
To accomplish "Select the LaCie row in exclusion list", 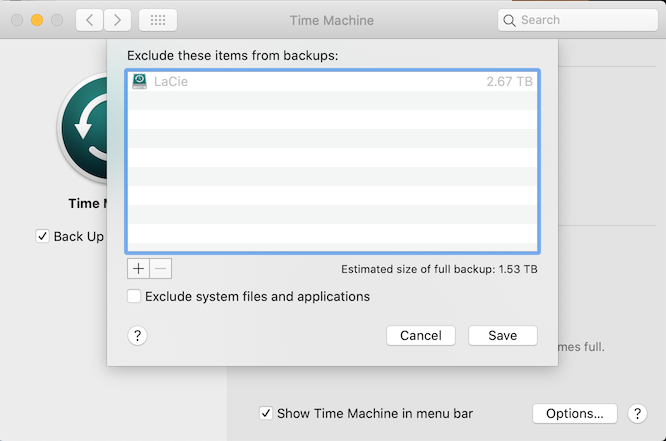I will [332, 81].
